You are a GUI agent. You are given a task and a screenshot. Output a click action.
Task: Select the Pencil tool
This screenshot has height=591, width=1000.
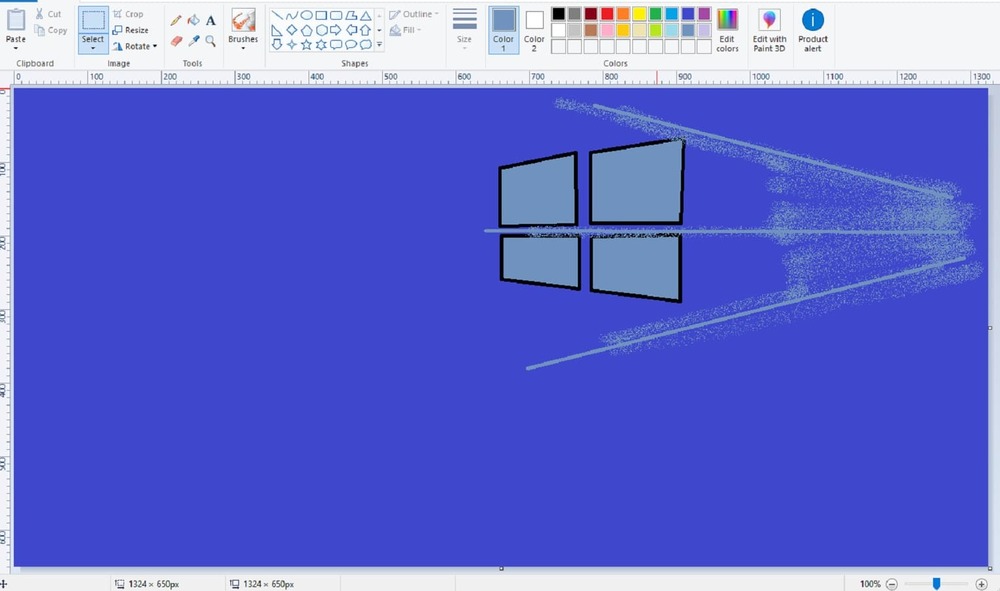[174, 19]
